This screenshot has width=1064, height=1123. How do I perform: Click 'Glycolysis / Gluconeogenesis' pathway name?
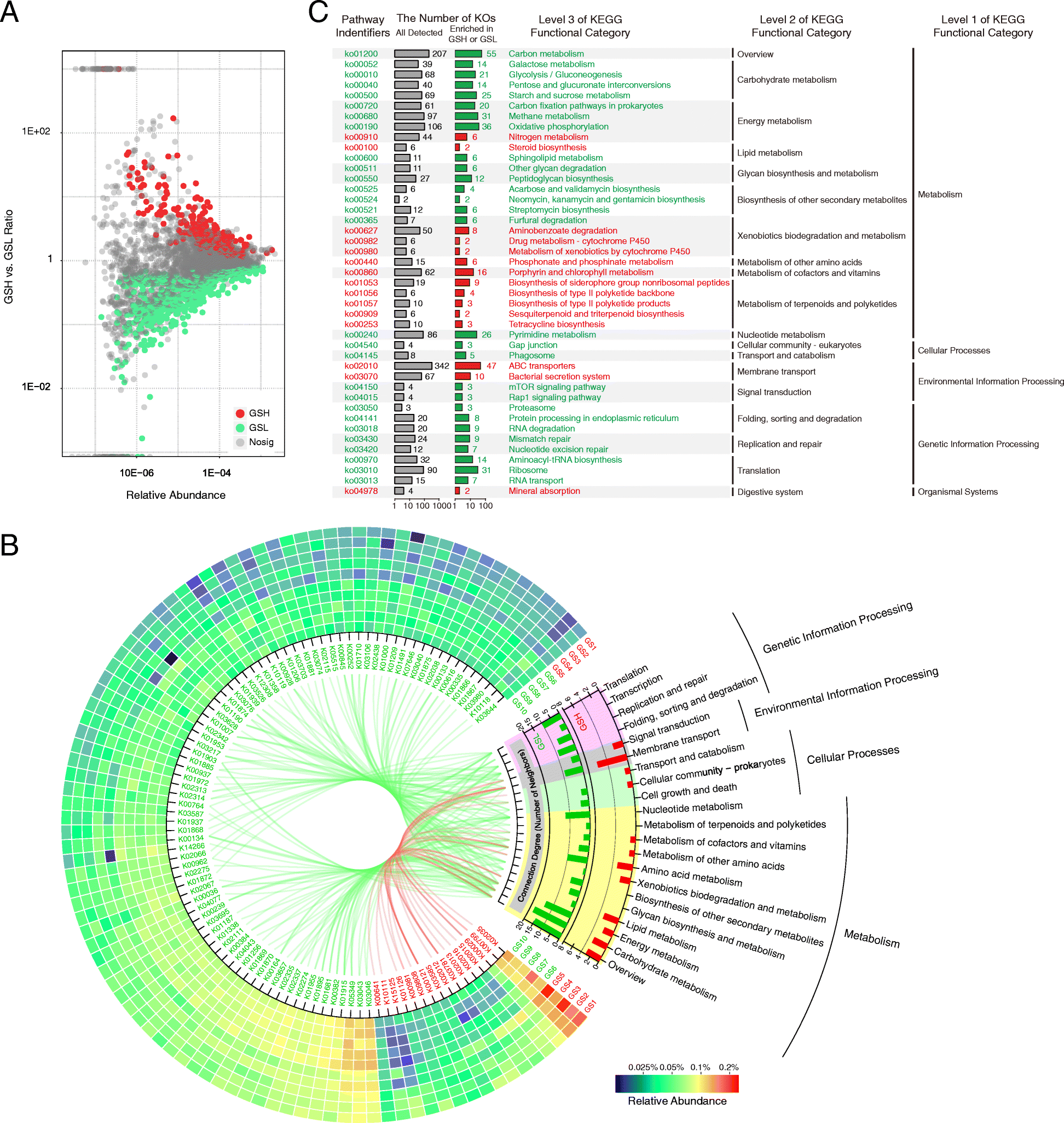pos(565,75)
